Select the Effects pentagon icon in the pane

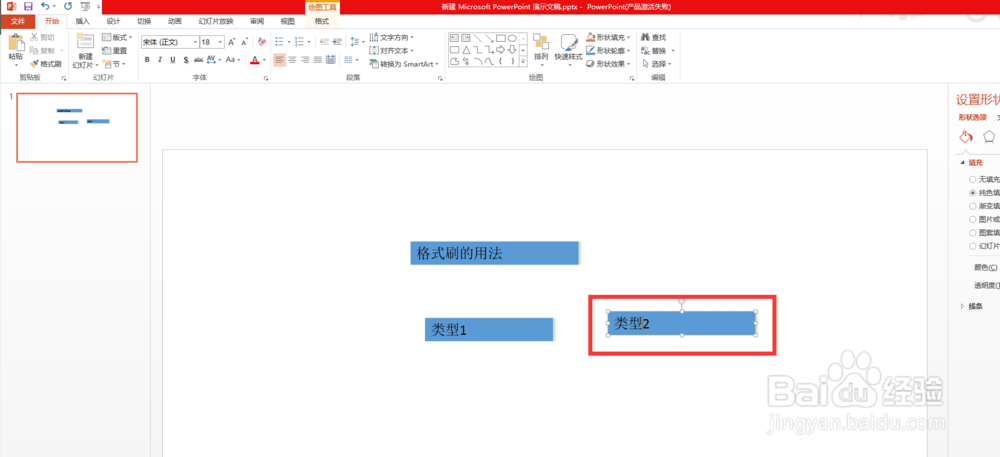point(989,136)
